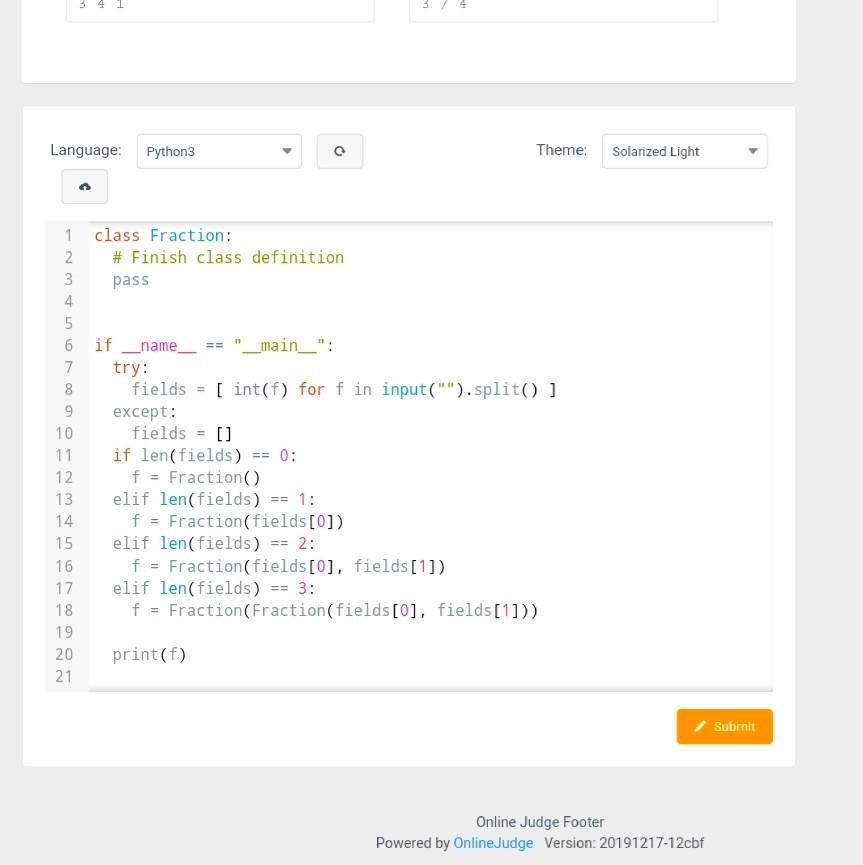The width and height of the screenshot is (863, 865).
Task: Click the arrow on the Language selector
Action: click(x=287, y=151)
